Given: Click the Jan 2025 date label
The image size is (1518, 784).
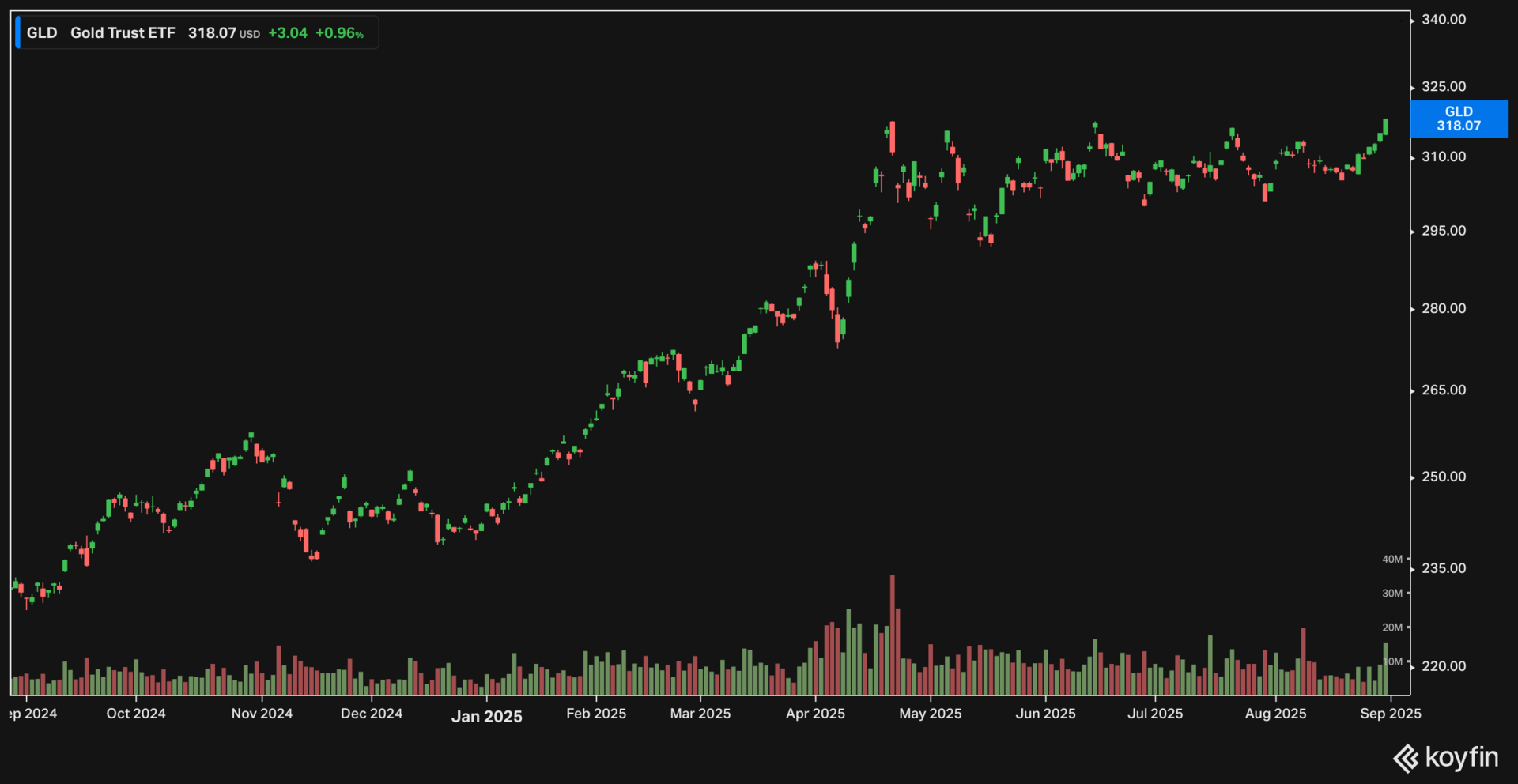Looking at the screenshot, I should [487, 717].
